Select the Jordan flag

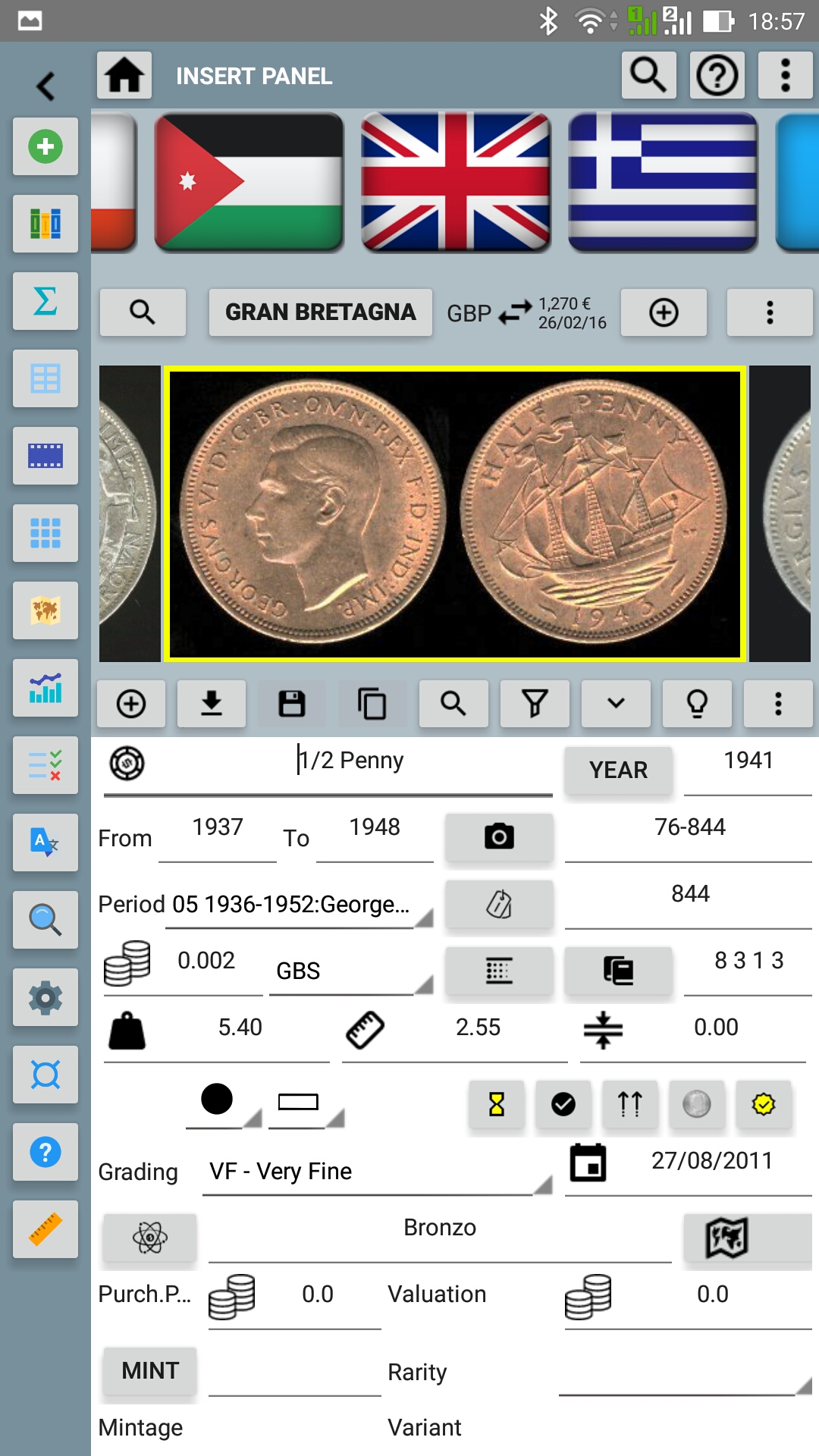tap(249, 182)
